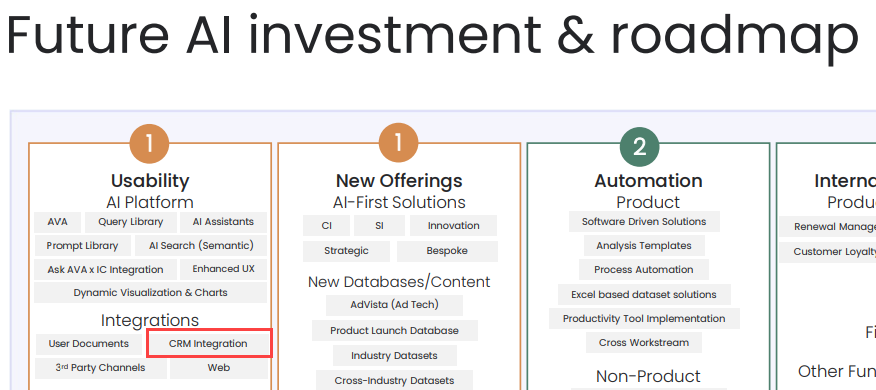876x390 pixels.
Task: Click the Cross Workstream chip
Action: [644, 343]
